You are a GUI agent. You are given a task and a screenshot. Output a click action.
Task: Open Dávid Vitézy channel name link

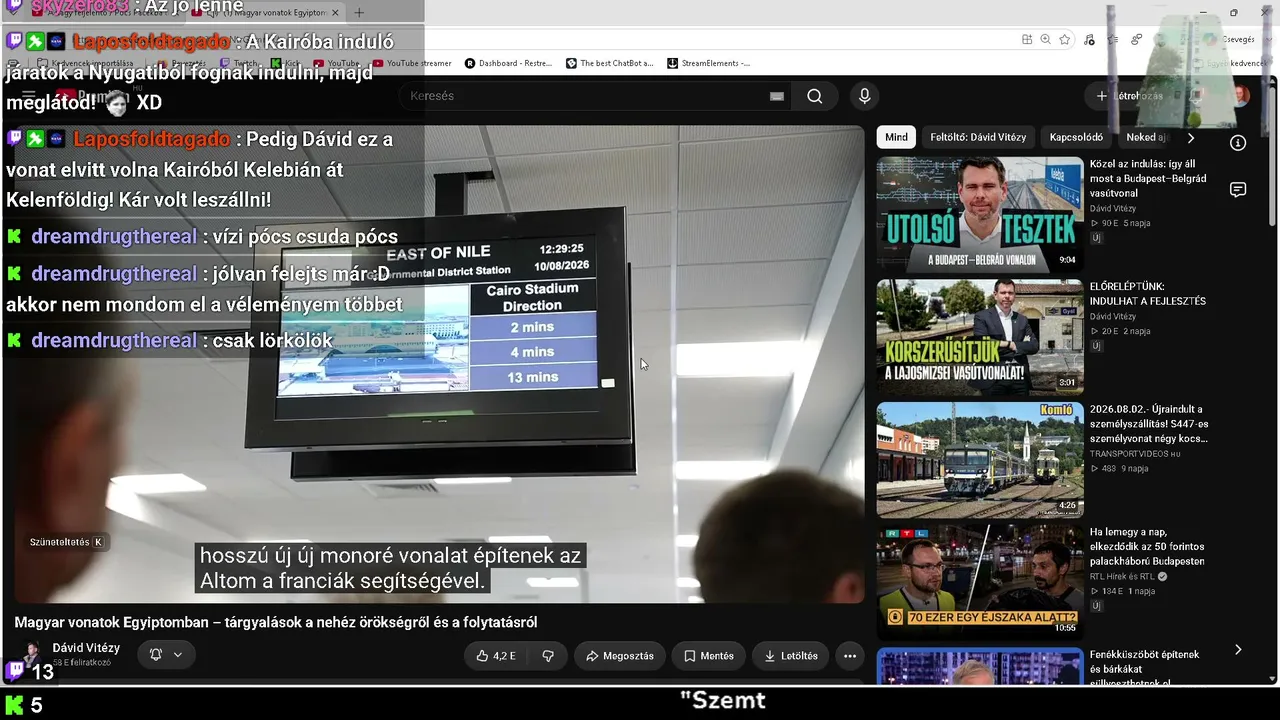point(86,648)
